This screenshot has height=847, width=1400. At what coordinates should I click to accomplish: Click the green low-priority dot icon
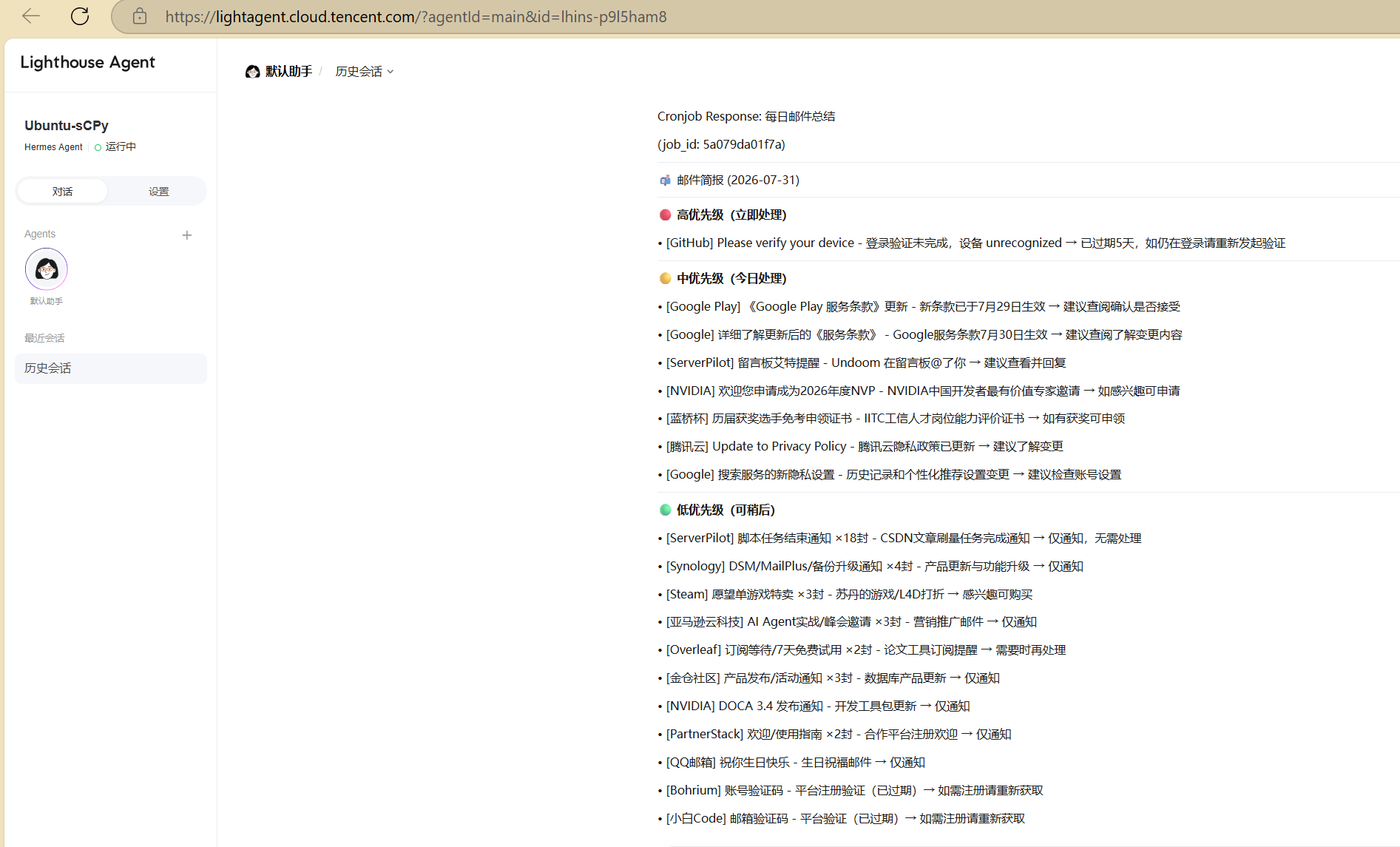(666, 510)
